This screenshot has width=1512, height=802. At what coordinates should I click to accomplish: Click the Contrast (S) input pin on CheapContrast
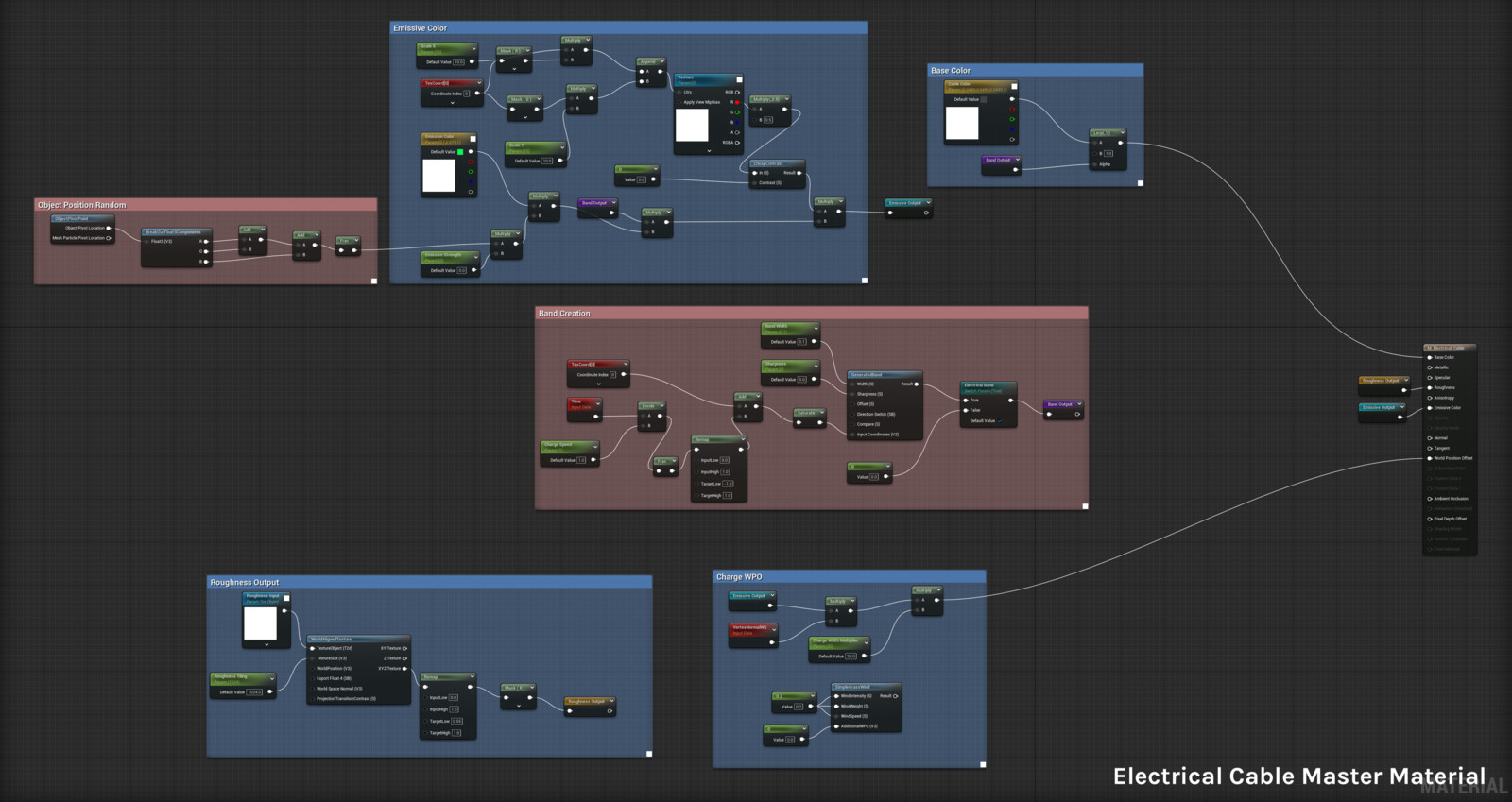click(754, 183)
